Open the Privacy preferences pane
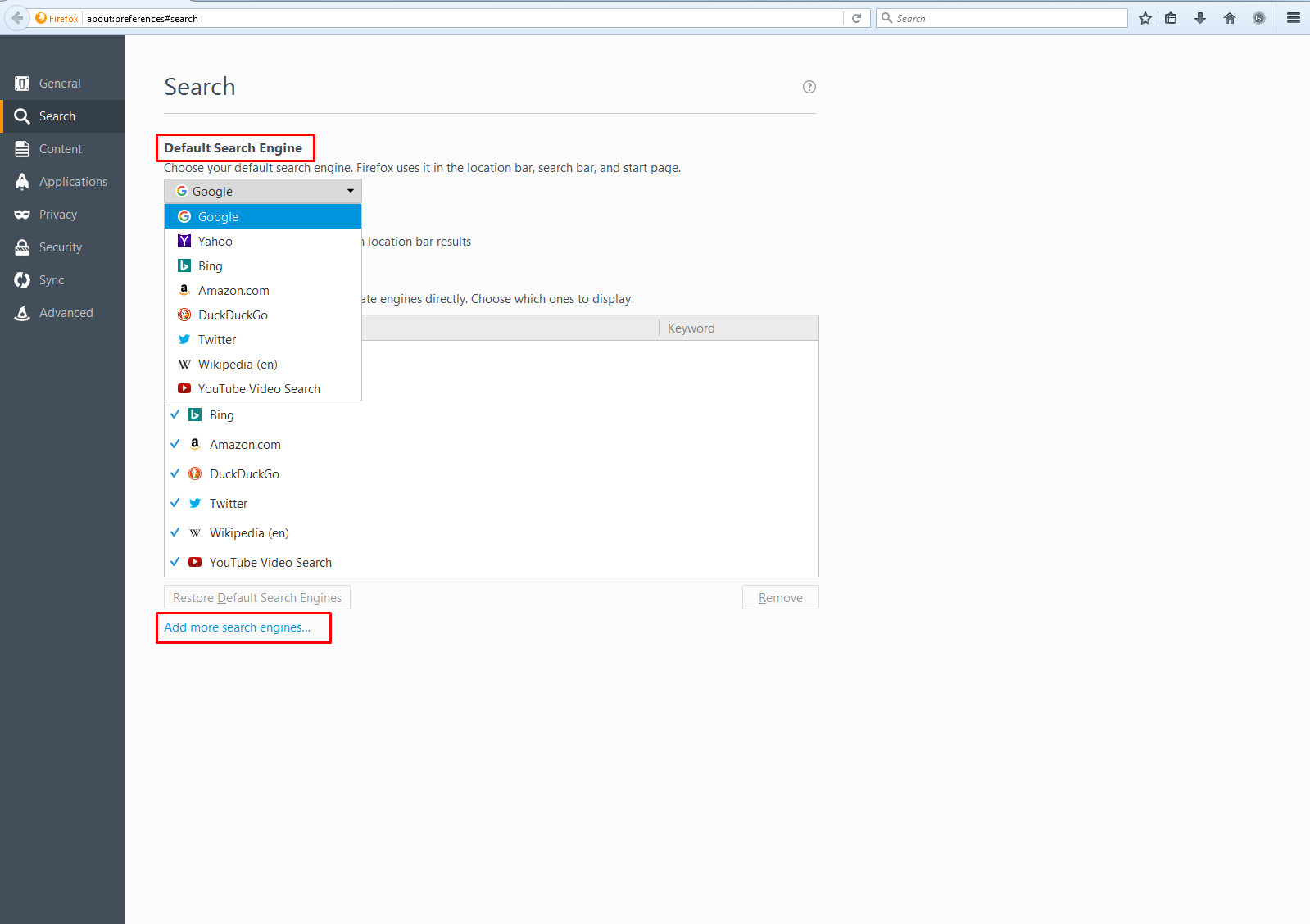This screenshot has height=924, width=1310. pos(62,215)
